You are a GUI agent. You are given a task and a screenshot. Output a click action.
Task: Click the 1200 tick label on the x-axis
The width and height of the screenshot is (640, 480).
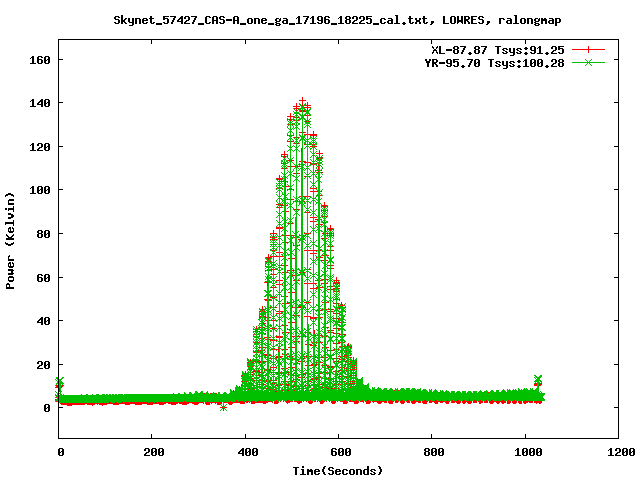(618, 452)
